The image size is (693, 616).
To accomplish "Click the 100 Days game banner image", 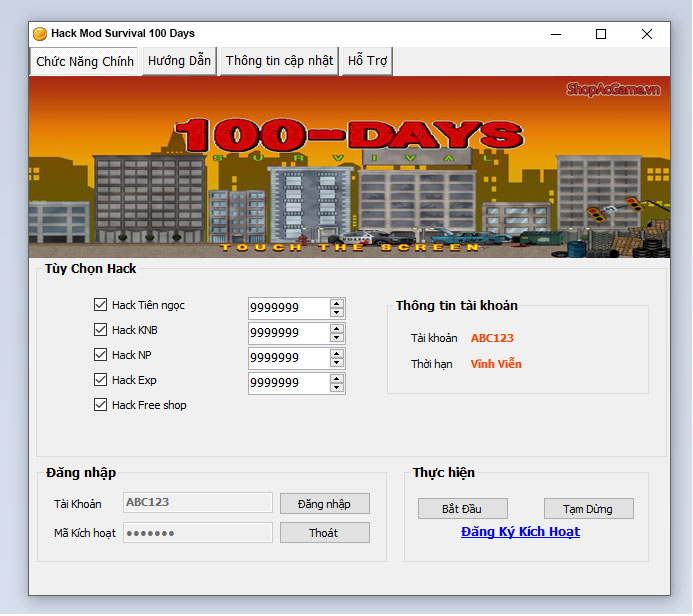I will [349, 167].
